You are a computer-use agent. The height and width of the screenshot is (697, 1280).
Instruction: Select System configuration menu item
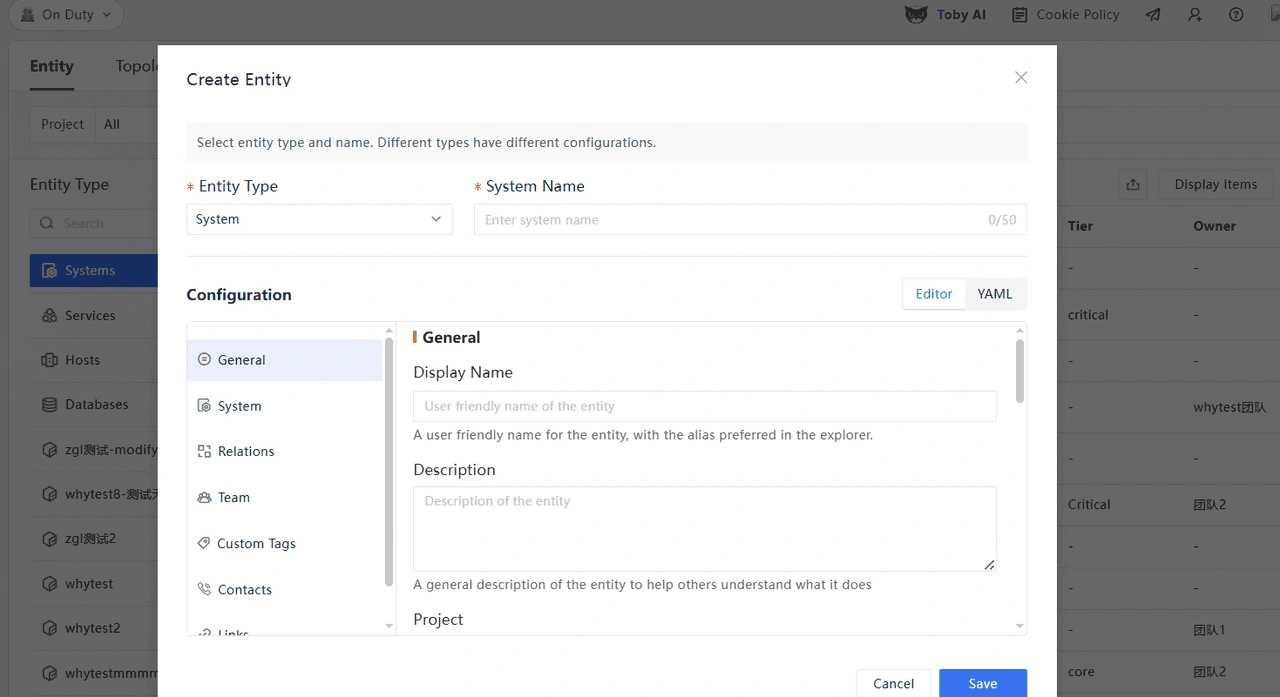click(x=240, y=406)
